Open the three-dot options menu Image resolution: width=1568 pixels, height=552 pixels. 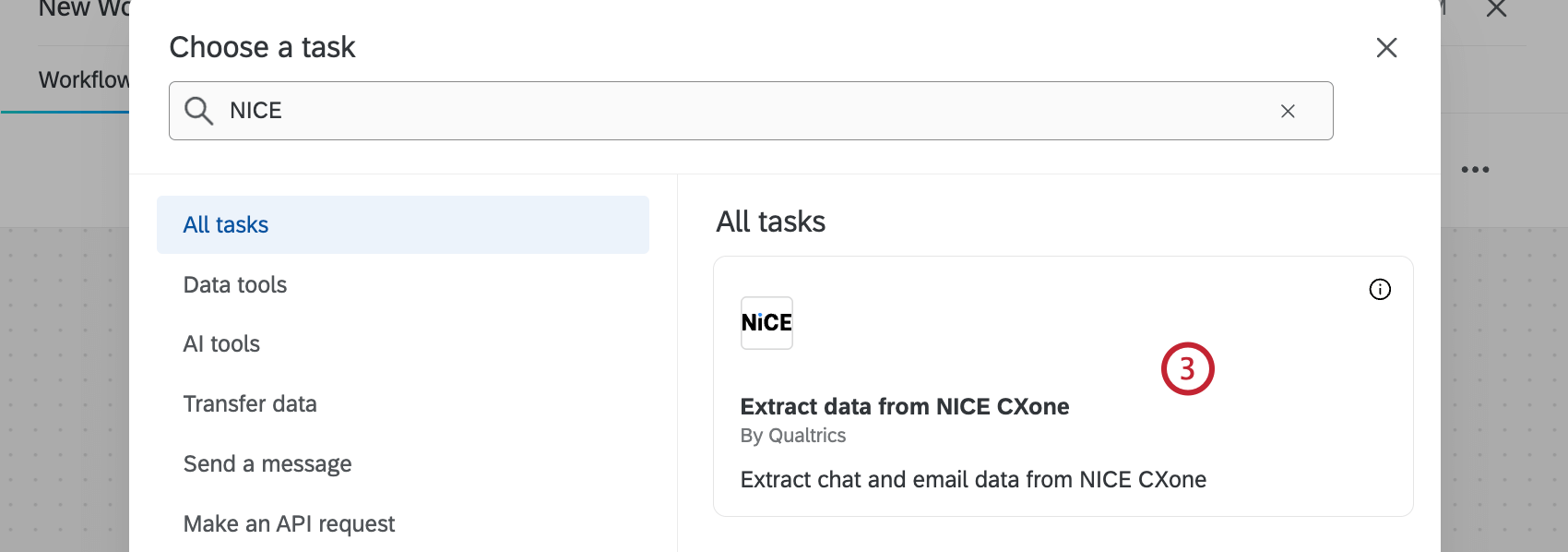coord(1477,168)
